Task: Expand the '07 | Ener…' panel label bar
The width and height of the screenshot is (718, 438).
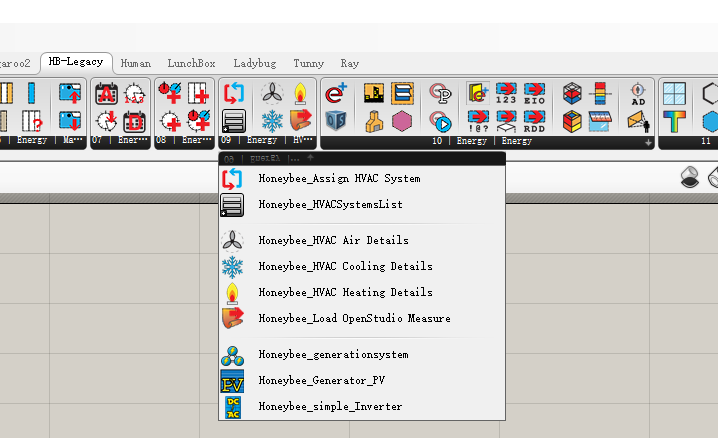Action: [120, 140]
